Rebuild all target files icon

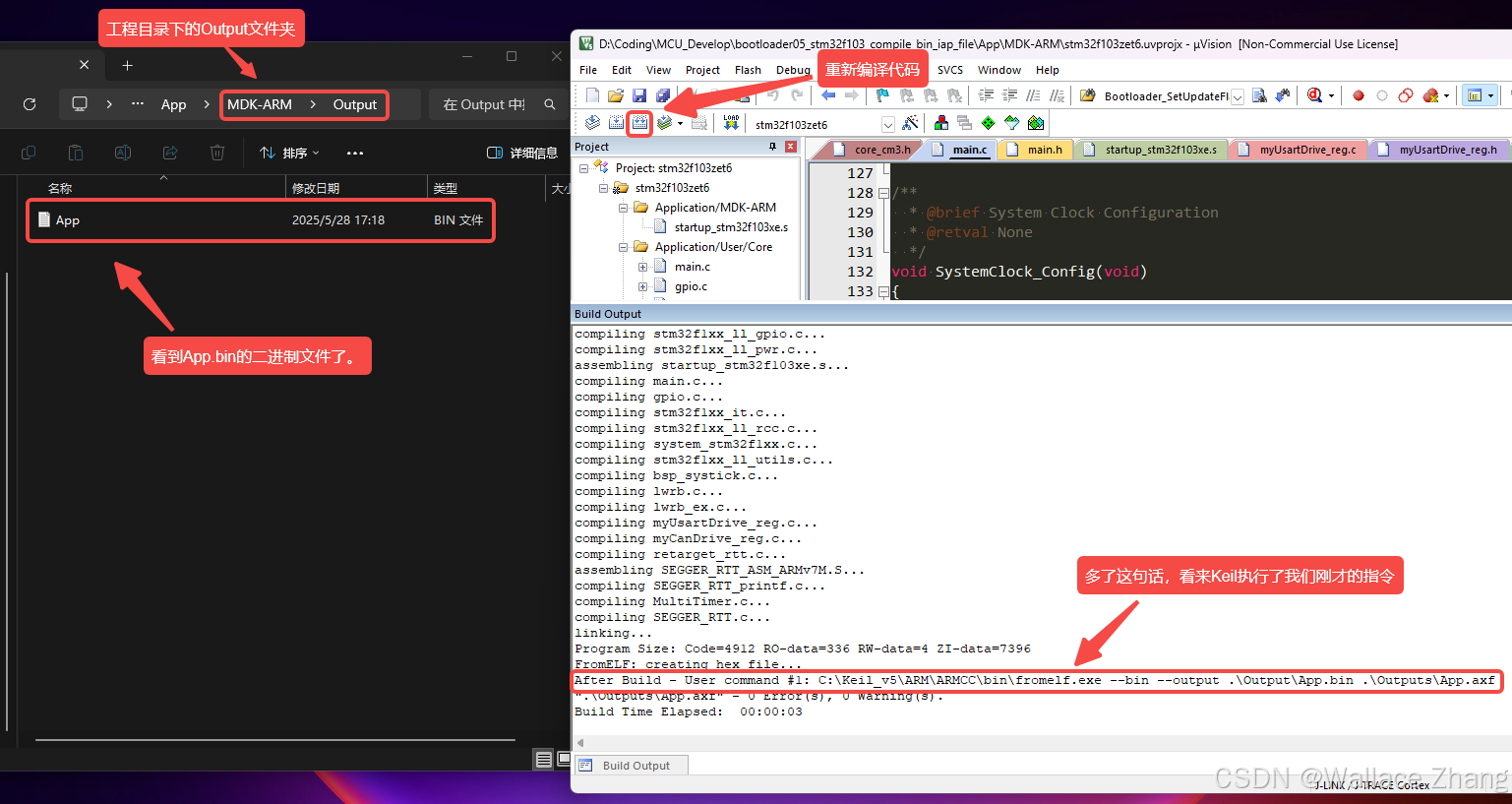coord(639,123)
